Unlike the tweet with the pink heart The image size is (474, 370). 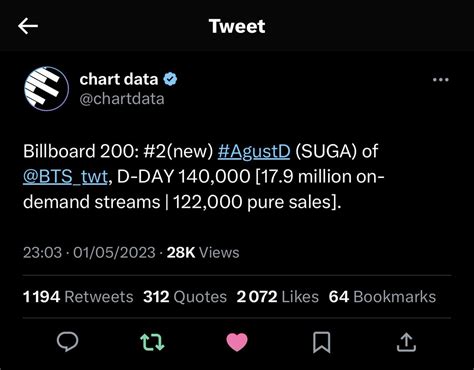point(237,342)
